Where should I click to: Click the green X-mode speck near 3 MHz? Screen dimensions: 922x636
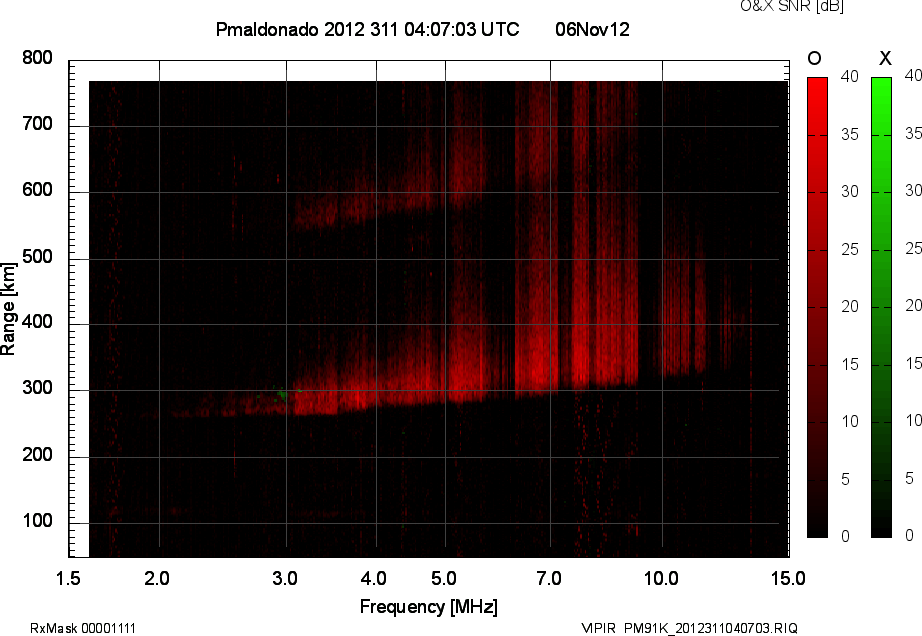click(281, 394)
